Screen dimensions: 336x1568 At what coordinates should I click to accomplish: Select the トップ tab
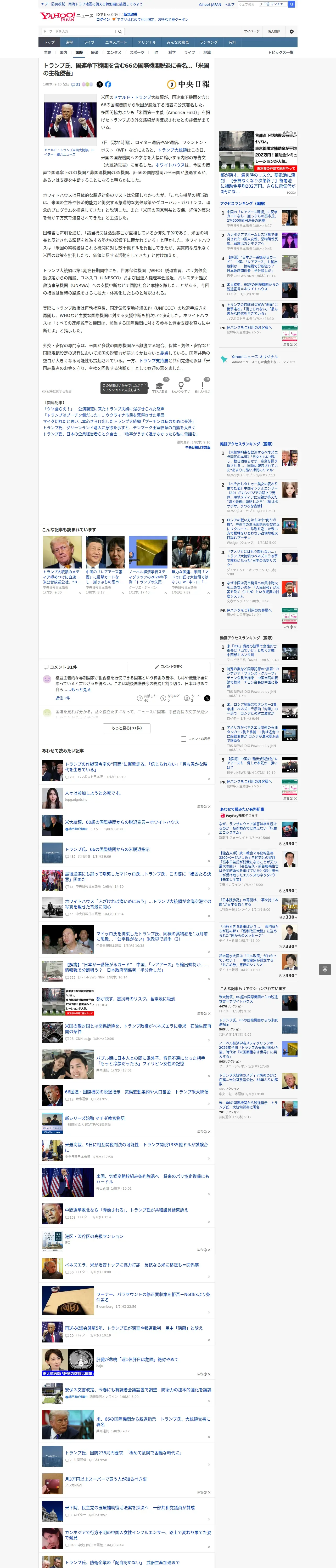coord(49,43)
